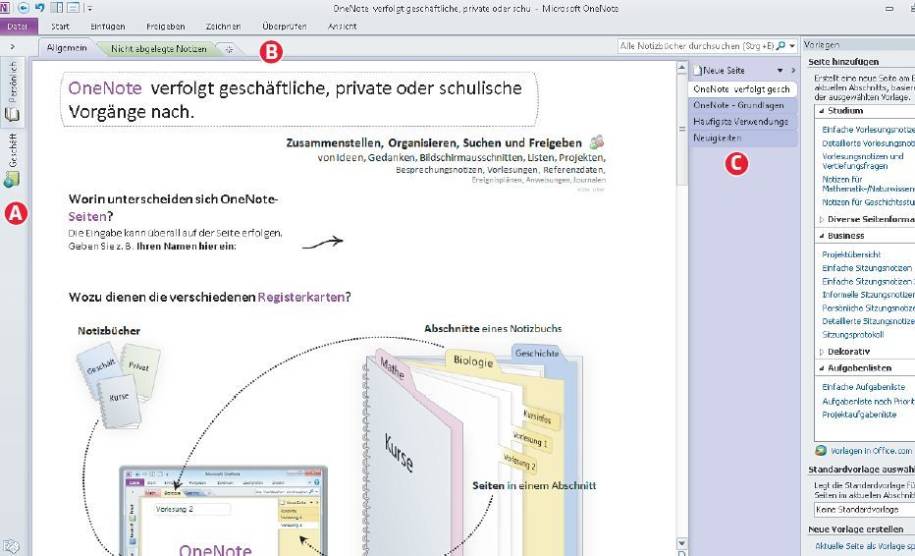
Task: Open the Neue Seite dropdown arrow
Action: pos(780,71)
